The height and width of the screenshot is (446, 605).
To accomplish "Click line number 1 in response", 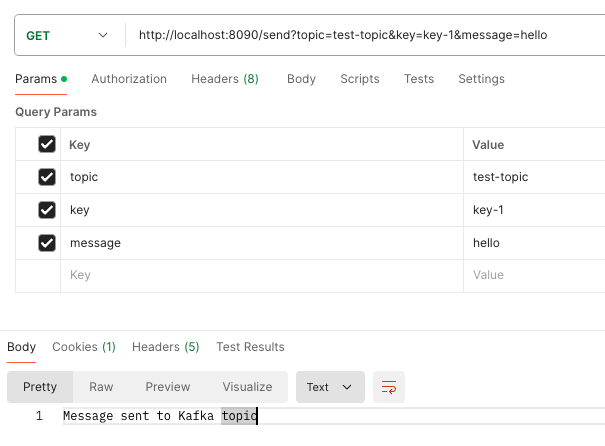I will tap(39, 416).
